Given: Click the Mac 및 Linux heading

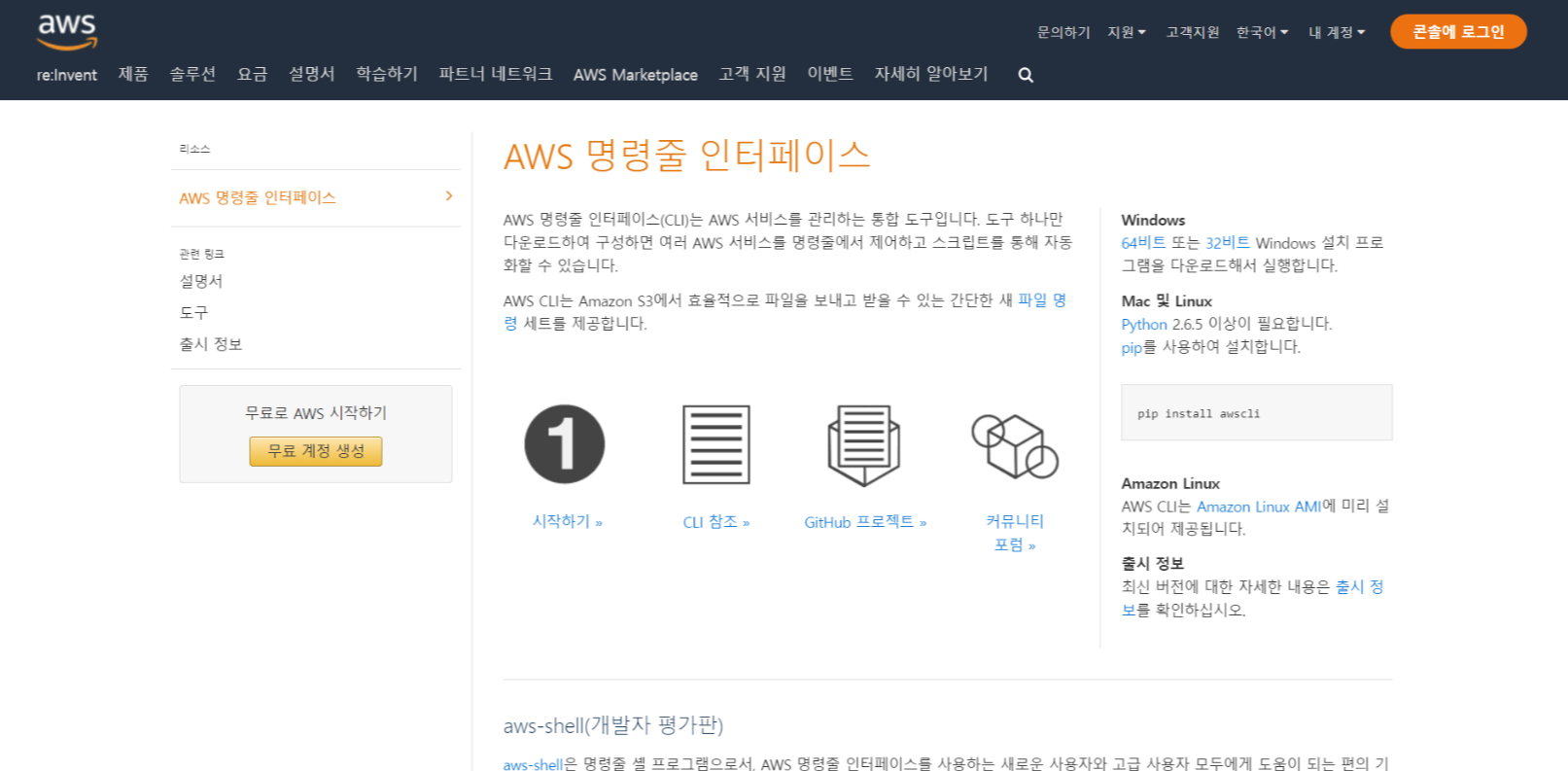Looking at the screenshot, I should (1167, 301).
